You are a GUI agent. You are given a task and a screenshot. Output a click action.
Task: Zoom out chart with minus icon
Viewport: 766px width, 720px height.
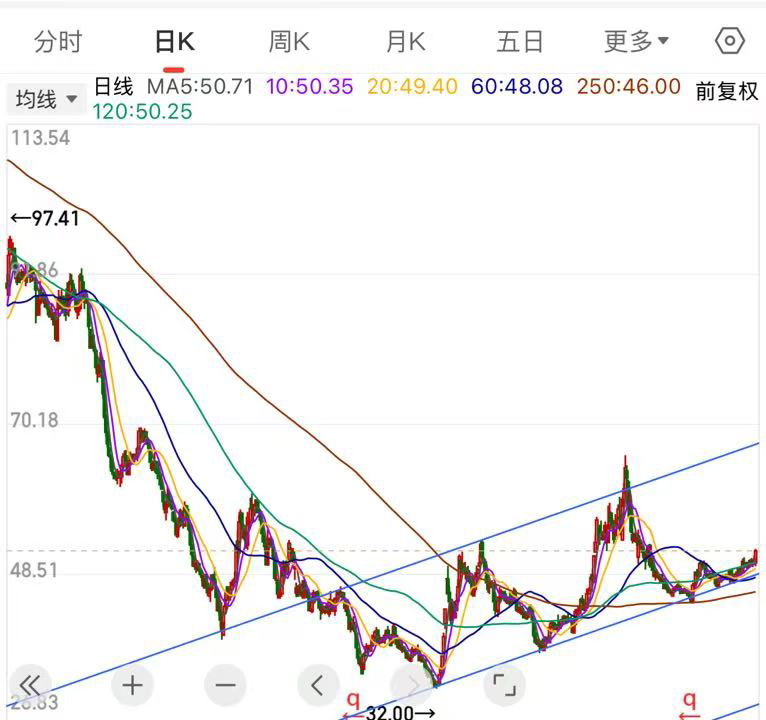coord(225,685)
